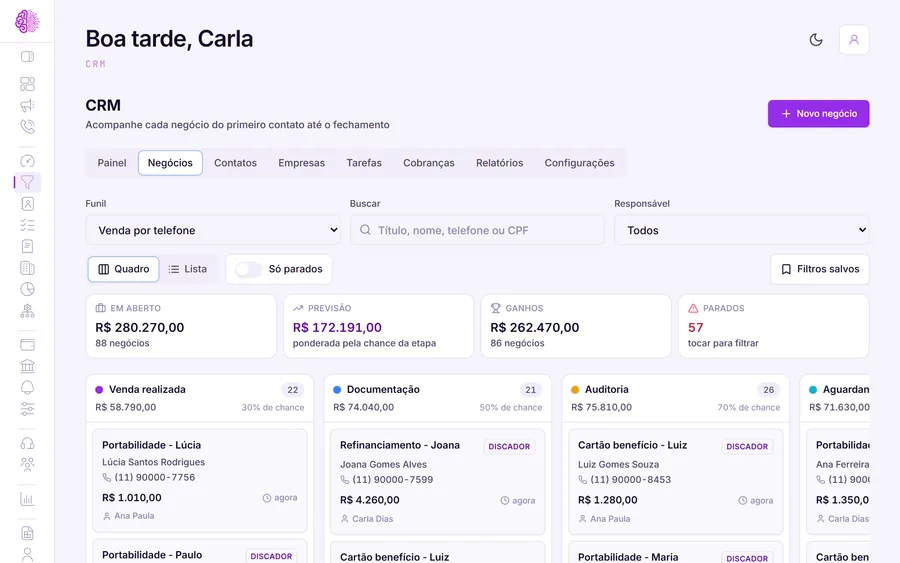Viewport: 900px width, 563px height.
Task: Select the Negócios tab
Action: pyautogui.click(x=170, y=163)
